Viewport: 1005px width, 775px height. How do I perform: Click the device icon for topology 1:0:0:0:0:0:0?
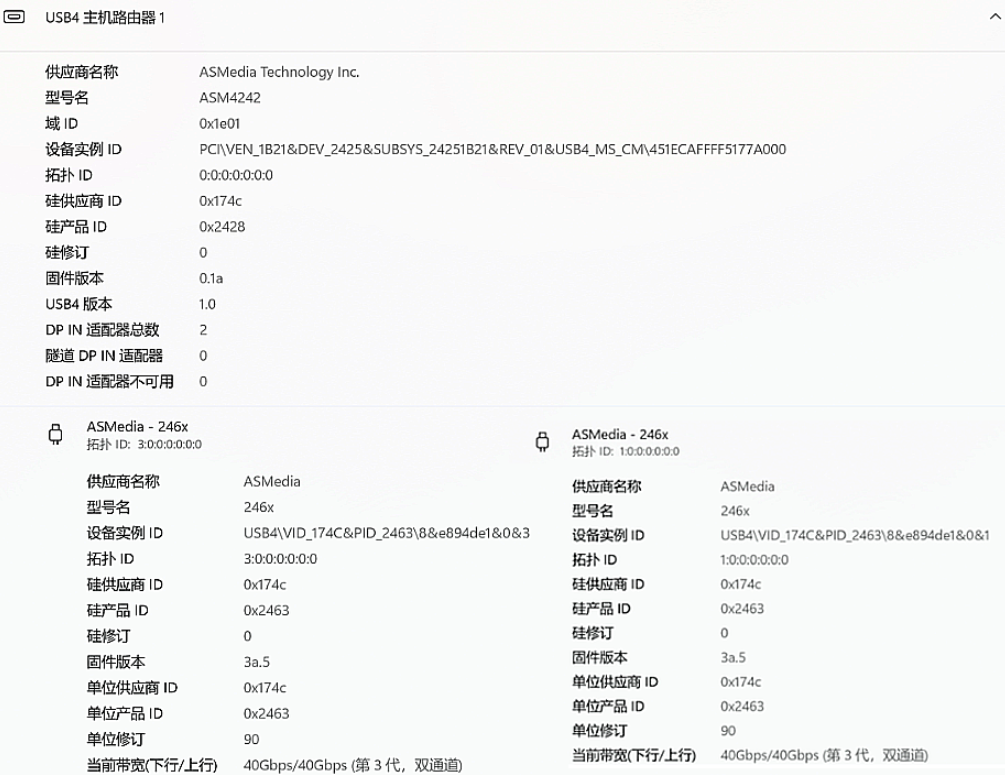[543, 441]
